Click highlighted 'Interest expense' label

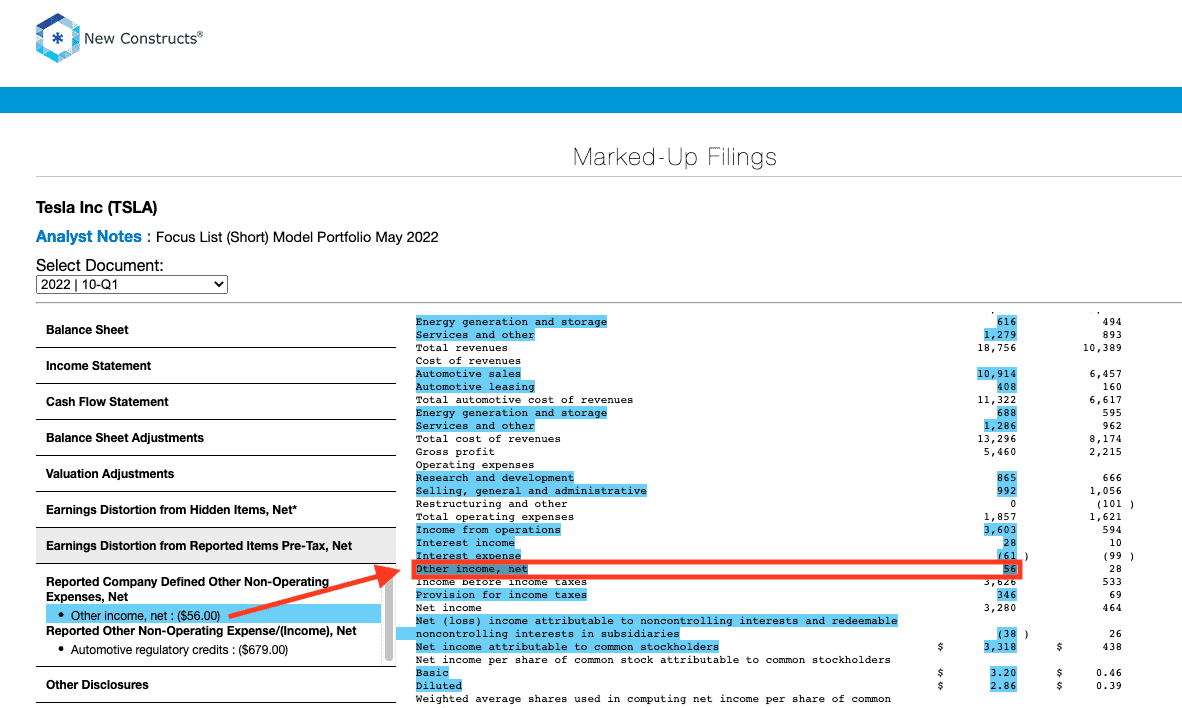[x=468, y=556]
